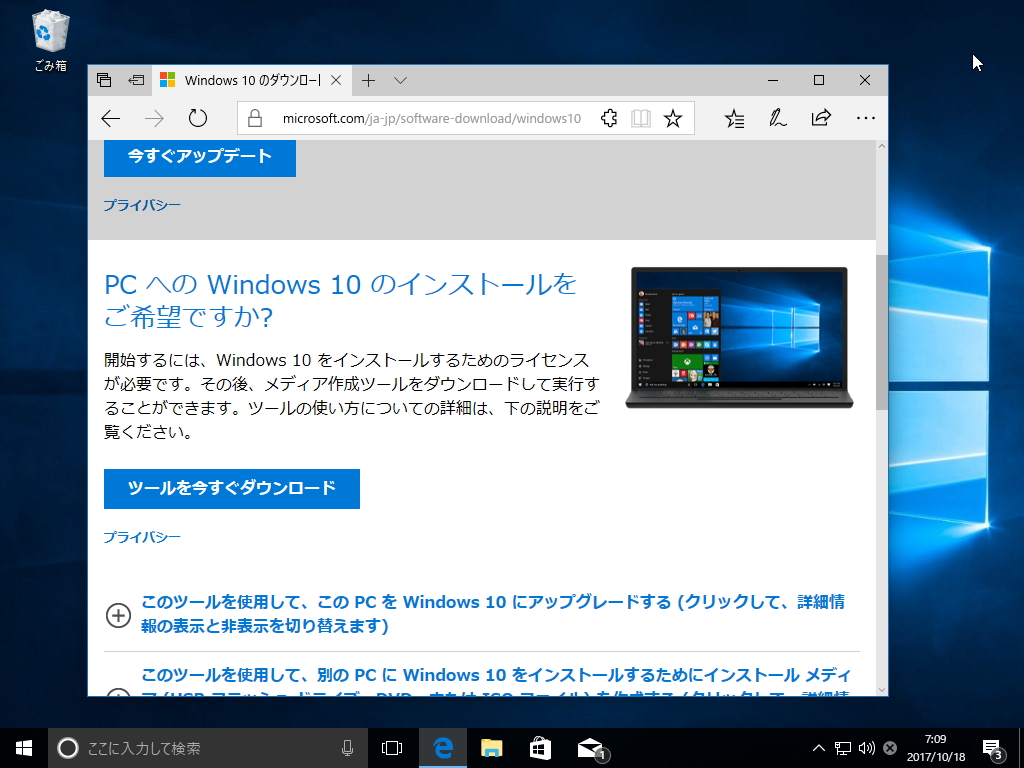Start a Web Note on this page
The image size is (1024, 768).
[x=777, y=117]
